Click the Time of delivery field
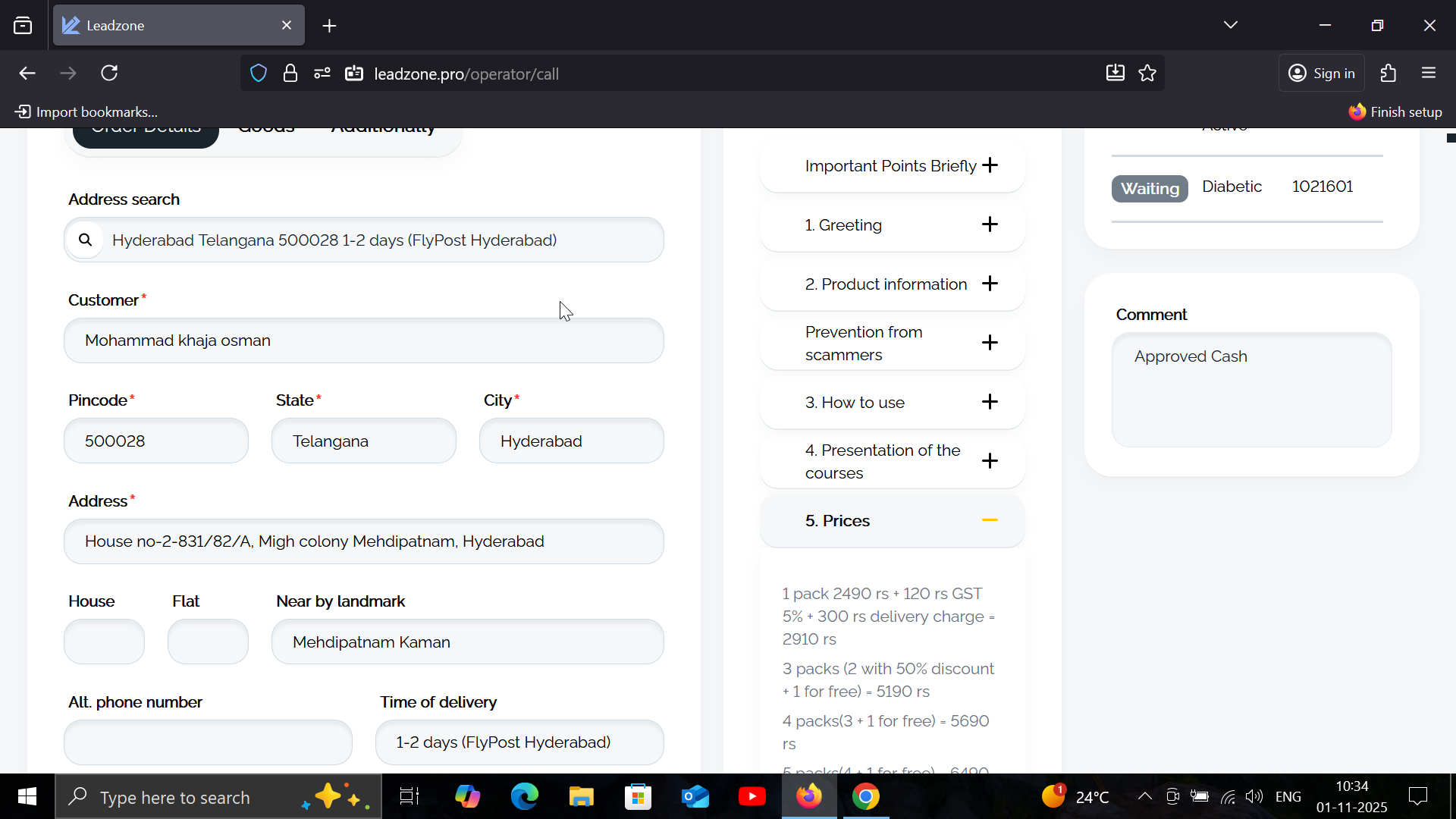 [x=519, y=742]
